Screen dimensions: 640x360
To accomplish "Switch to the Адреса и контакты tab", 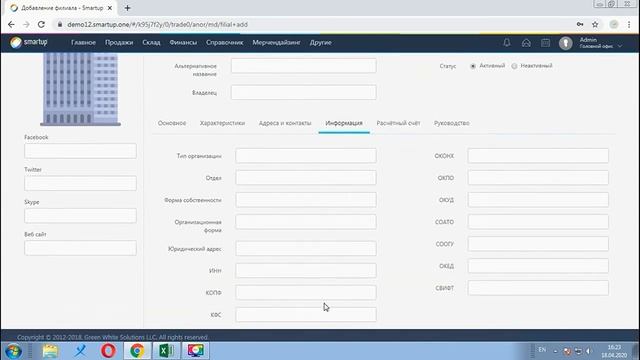I will coord(285,123).
